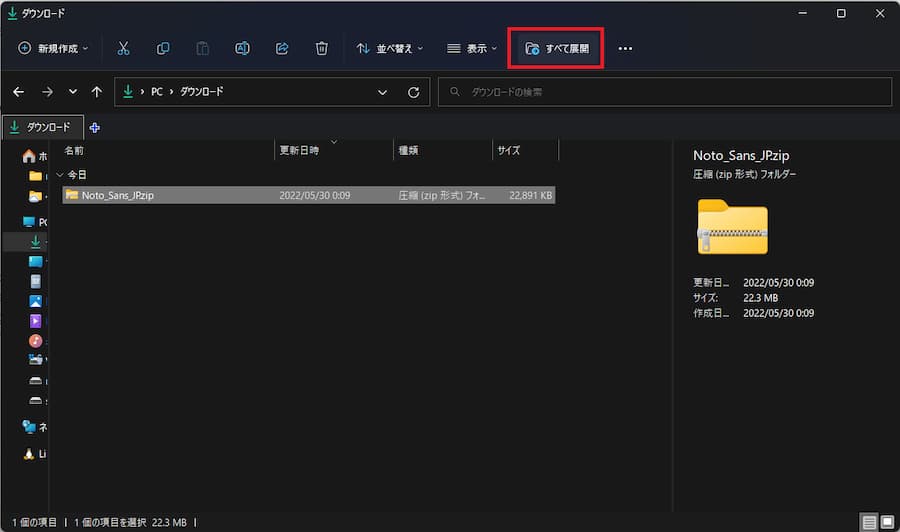Click the Rename icon in toolbar
900x532 pixels.
tap(242, 48)
